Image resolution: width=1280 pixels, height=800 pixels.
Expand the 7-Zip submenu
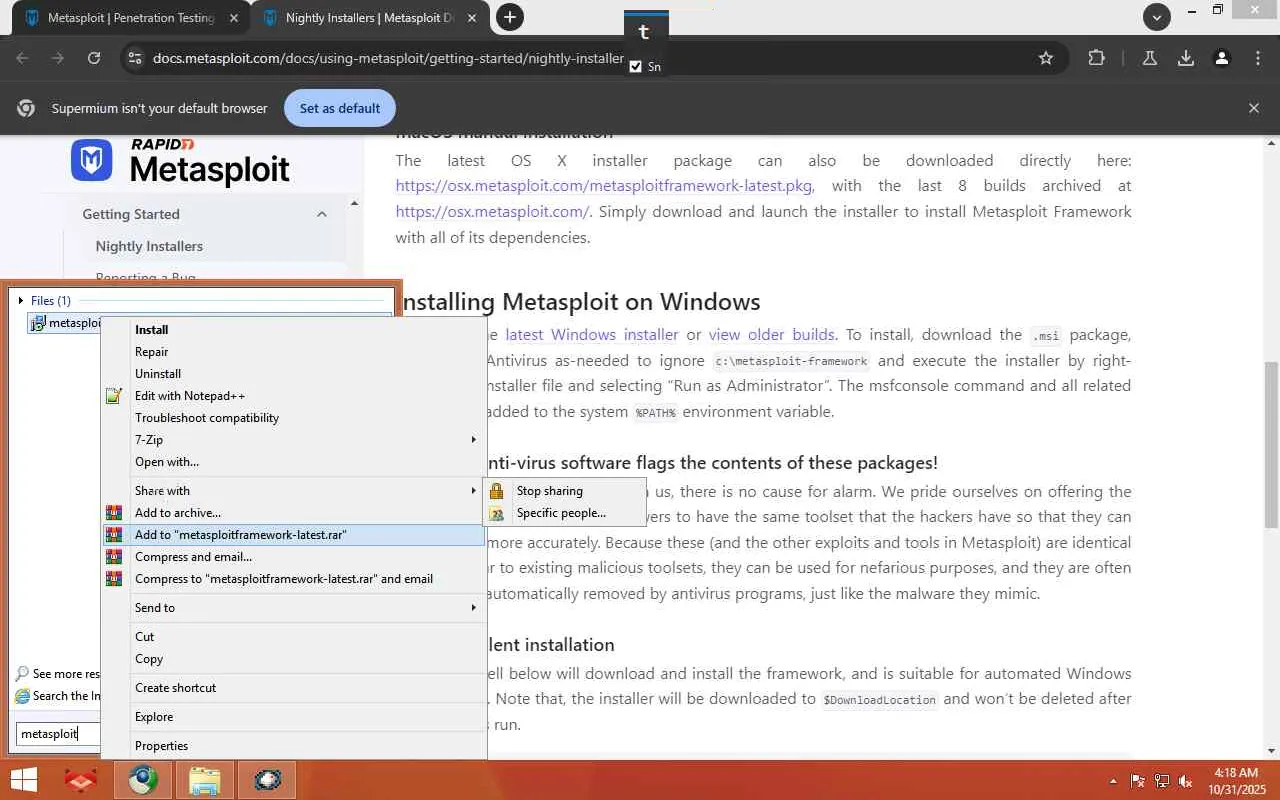tap(294, 440)
